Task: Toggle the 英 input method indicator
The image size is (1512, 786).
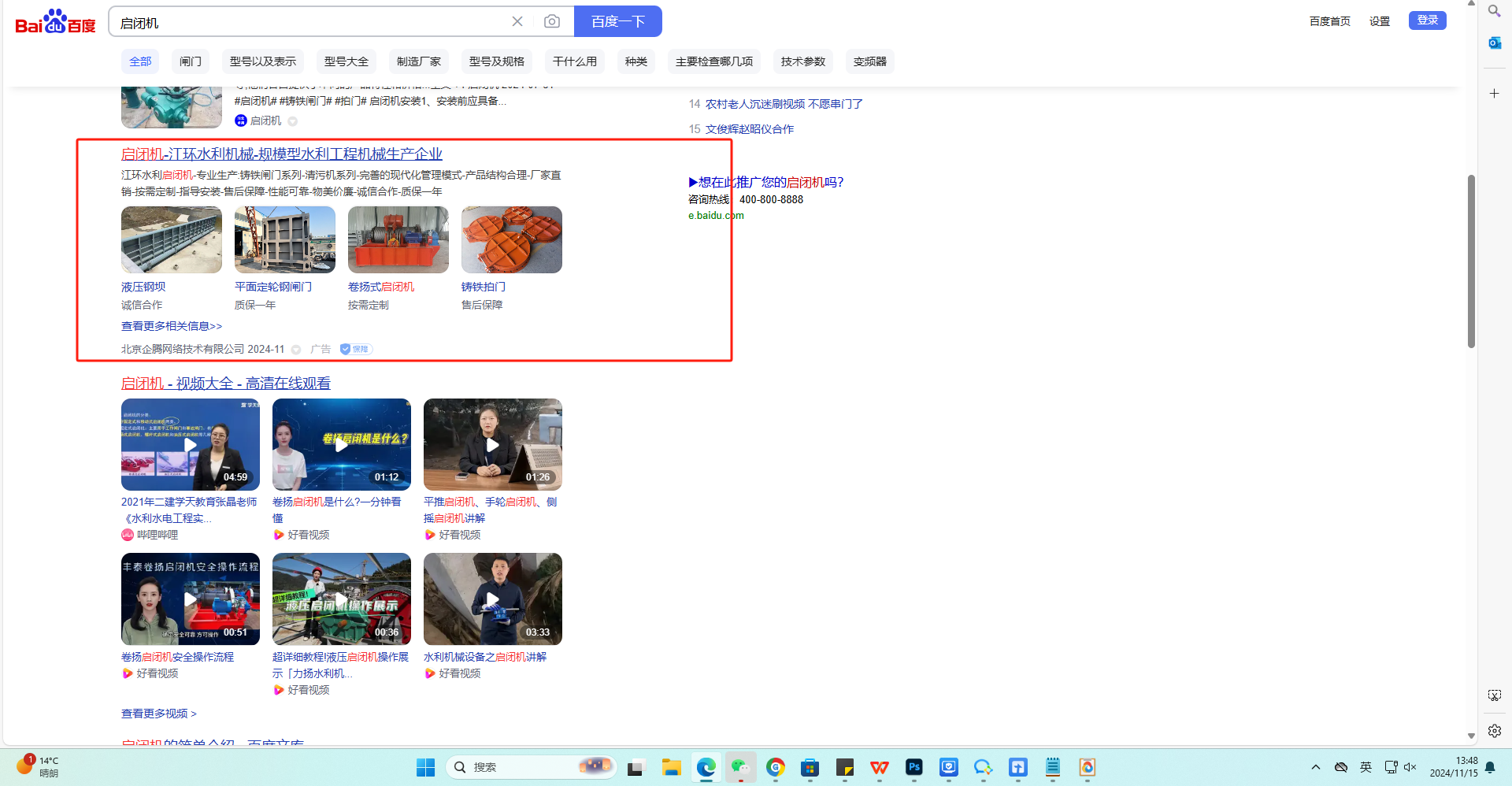Action: 1366,767
